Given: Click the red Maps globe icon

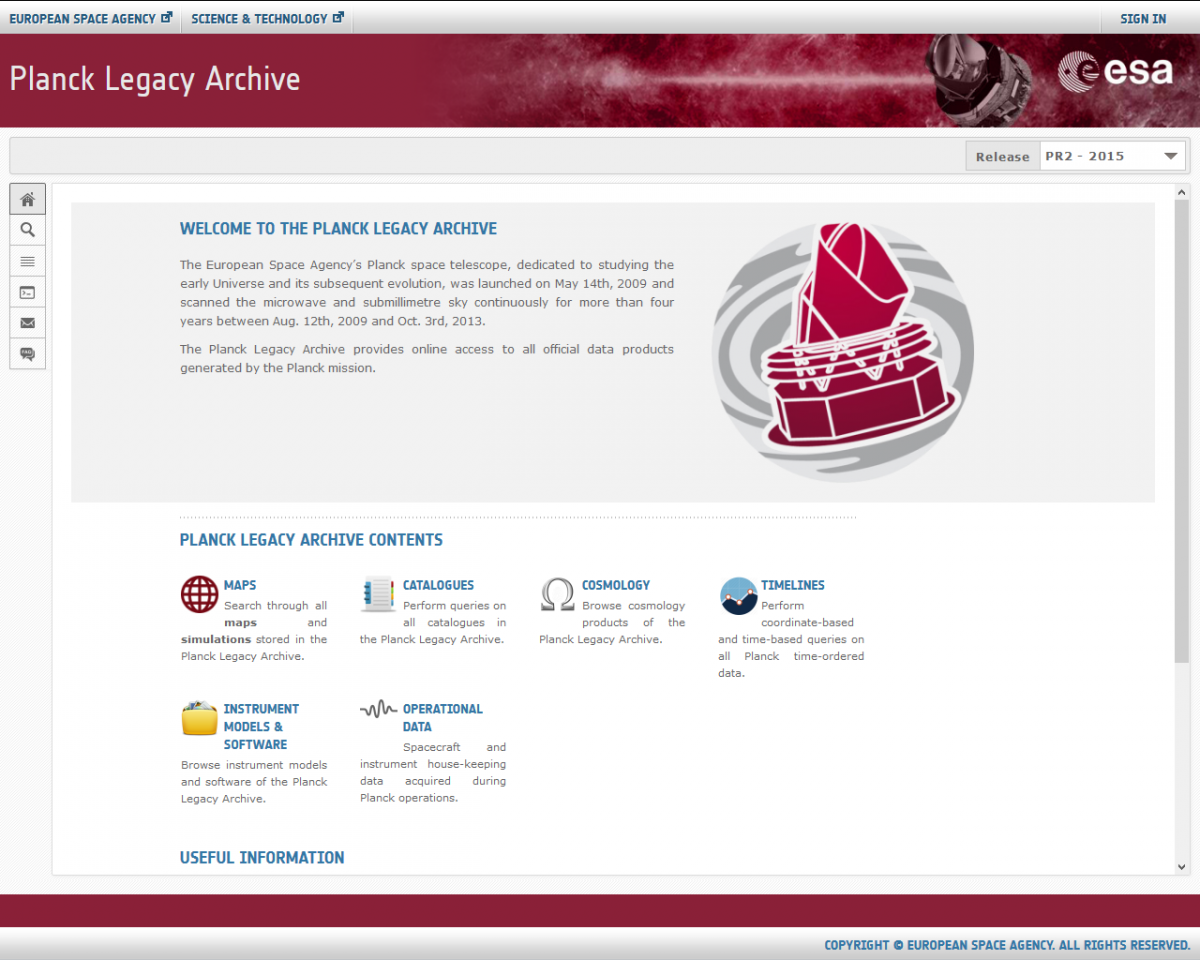Looking at the screenshot, I should pyautogui.click(x=199, y=594).
